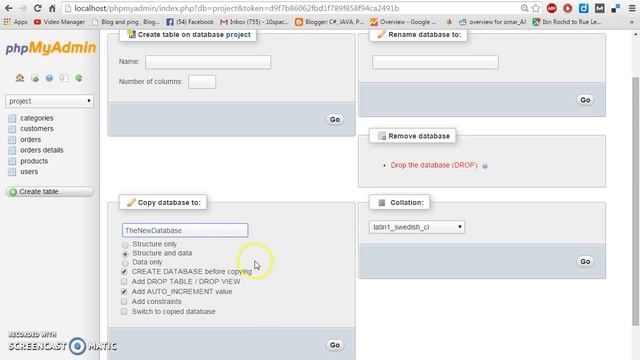640x360 pixels.
Task: Select the Data only radio button
Action: click(125, 263)
